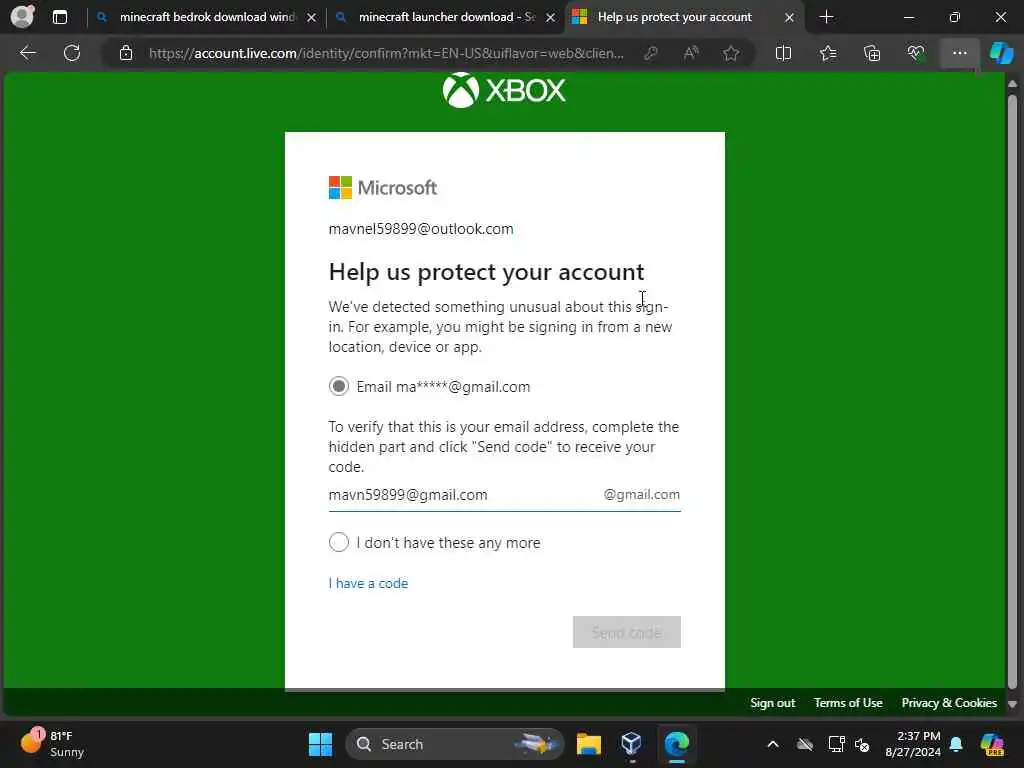Click the Microsoft Edge taskbar icon
This screenshot has height=768, width=1024.
677,744
